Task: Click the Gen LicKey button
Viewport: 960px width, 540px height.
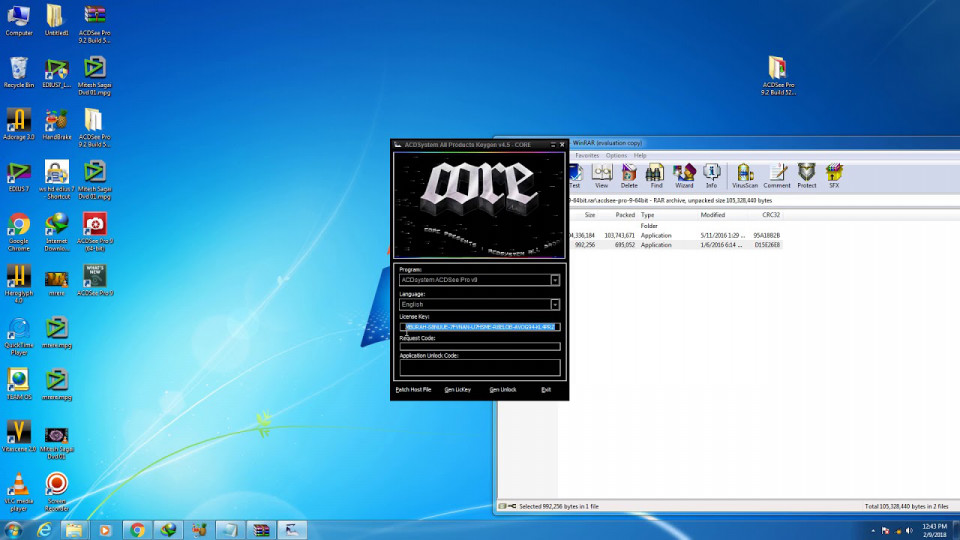Action: tap(457, 389)
